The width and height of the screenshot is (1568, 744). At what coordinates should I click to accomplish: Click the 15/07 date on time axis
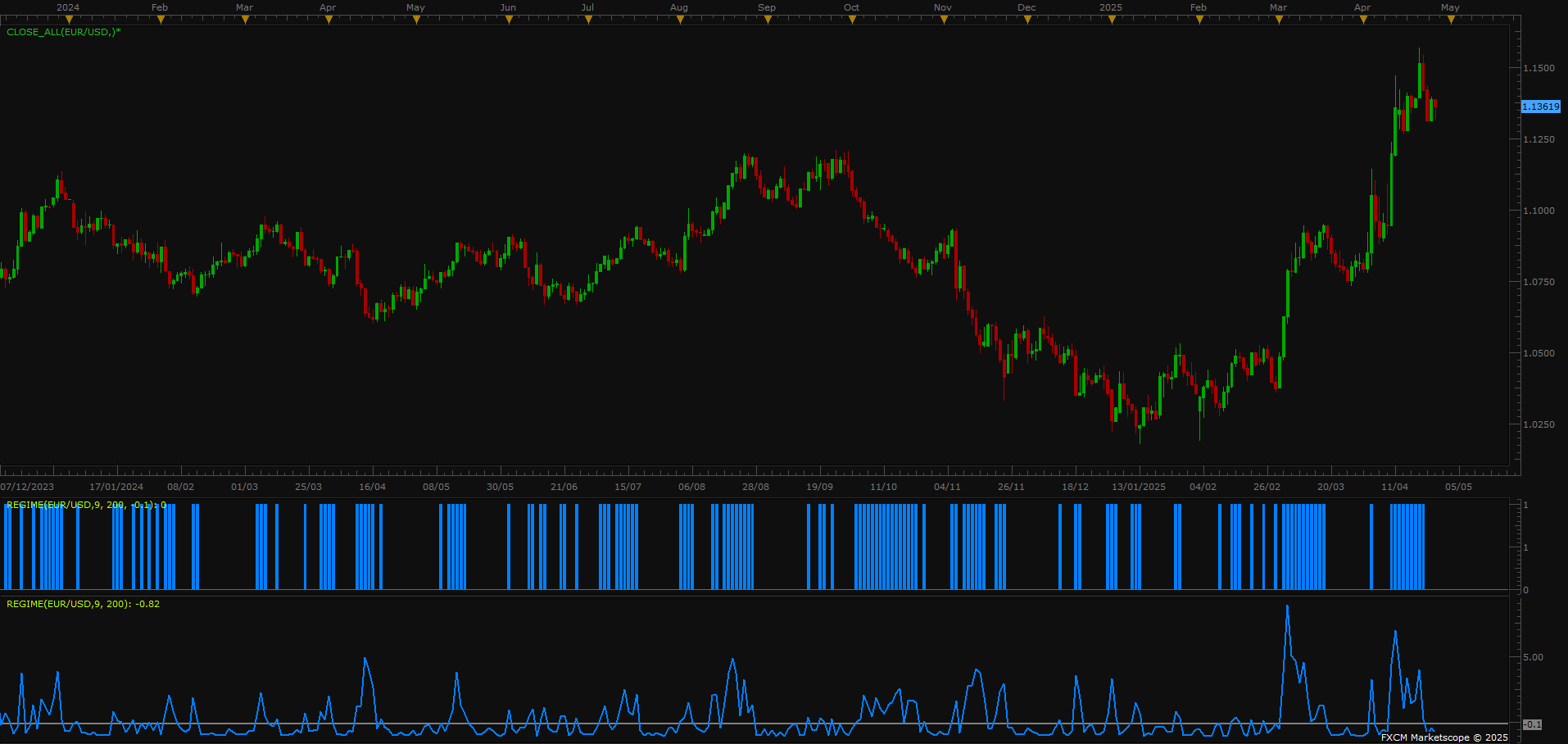[628, 487]
